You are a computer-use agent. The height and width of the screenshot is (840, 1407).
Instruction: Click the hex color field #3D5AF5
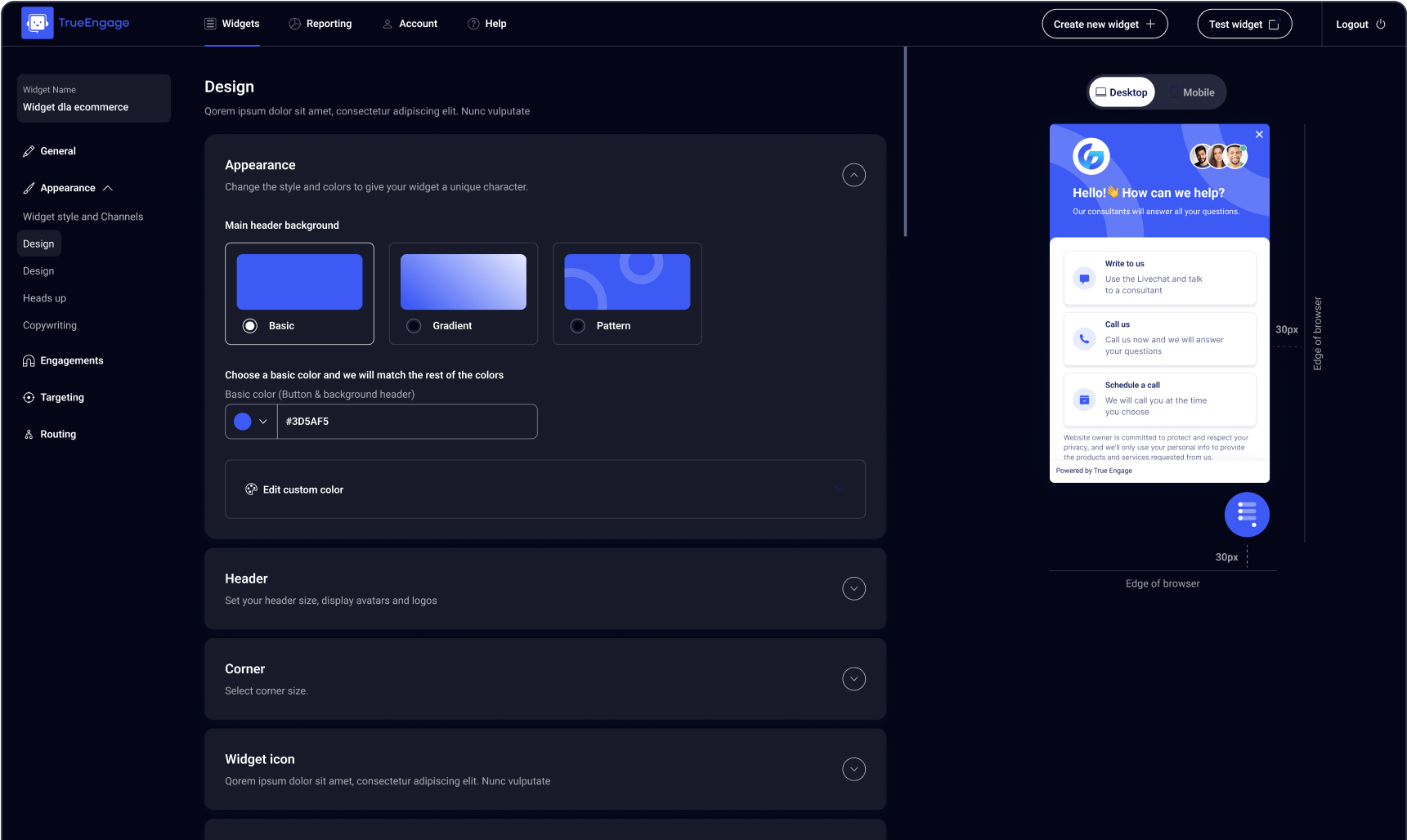point(407,422)
